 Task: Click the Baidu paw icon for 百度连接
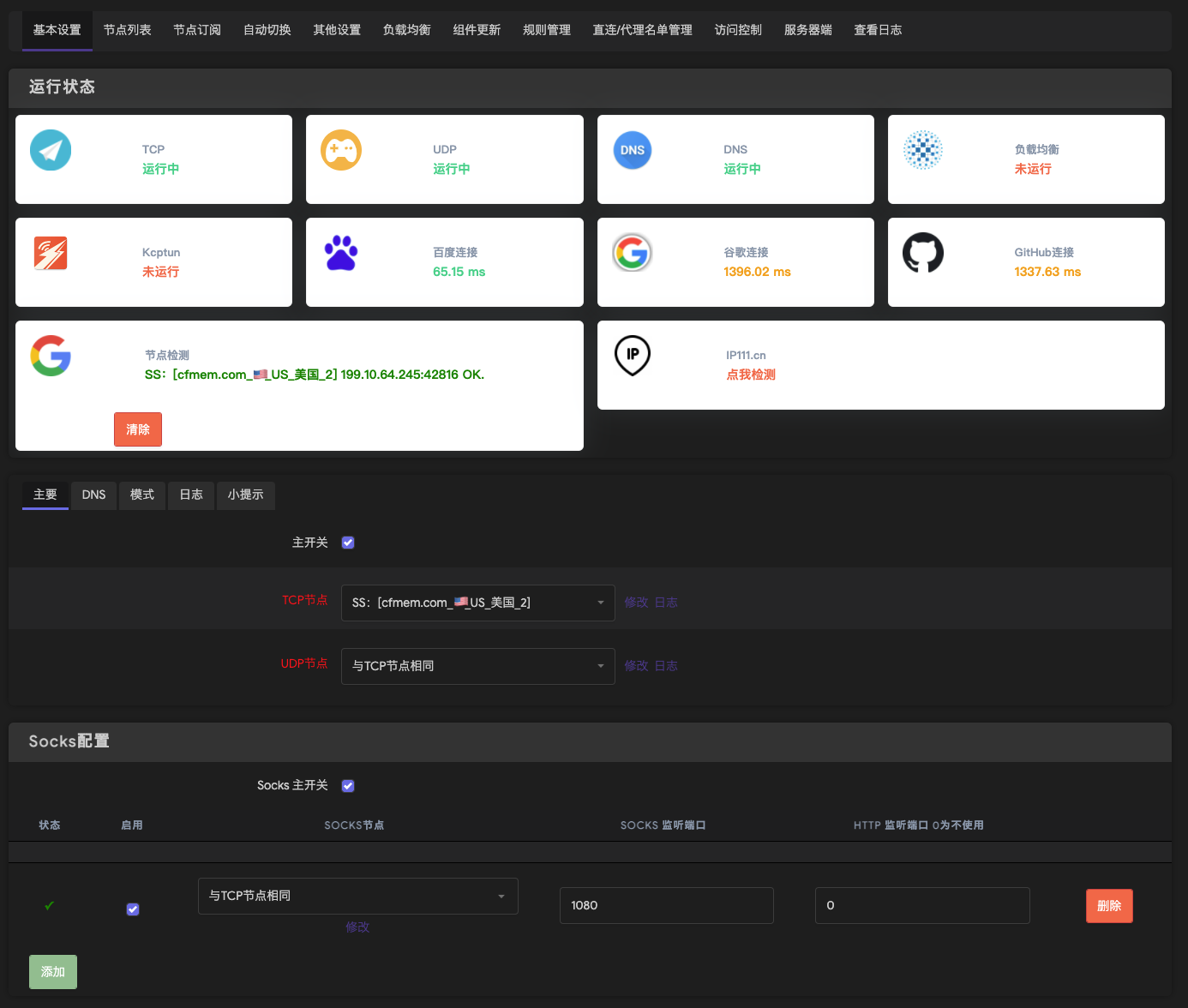(x=341, y=253)
